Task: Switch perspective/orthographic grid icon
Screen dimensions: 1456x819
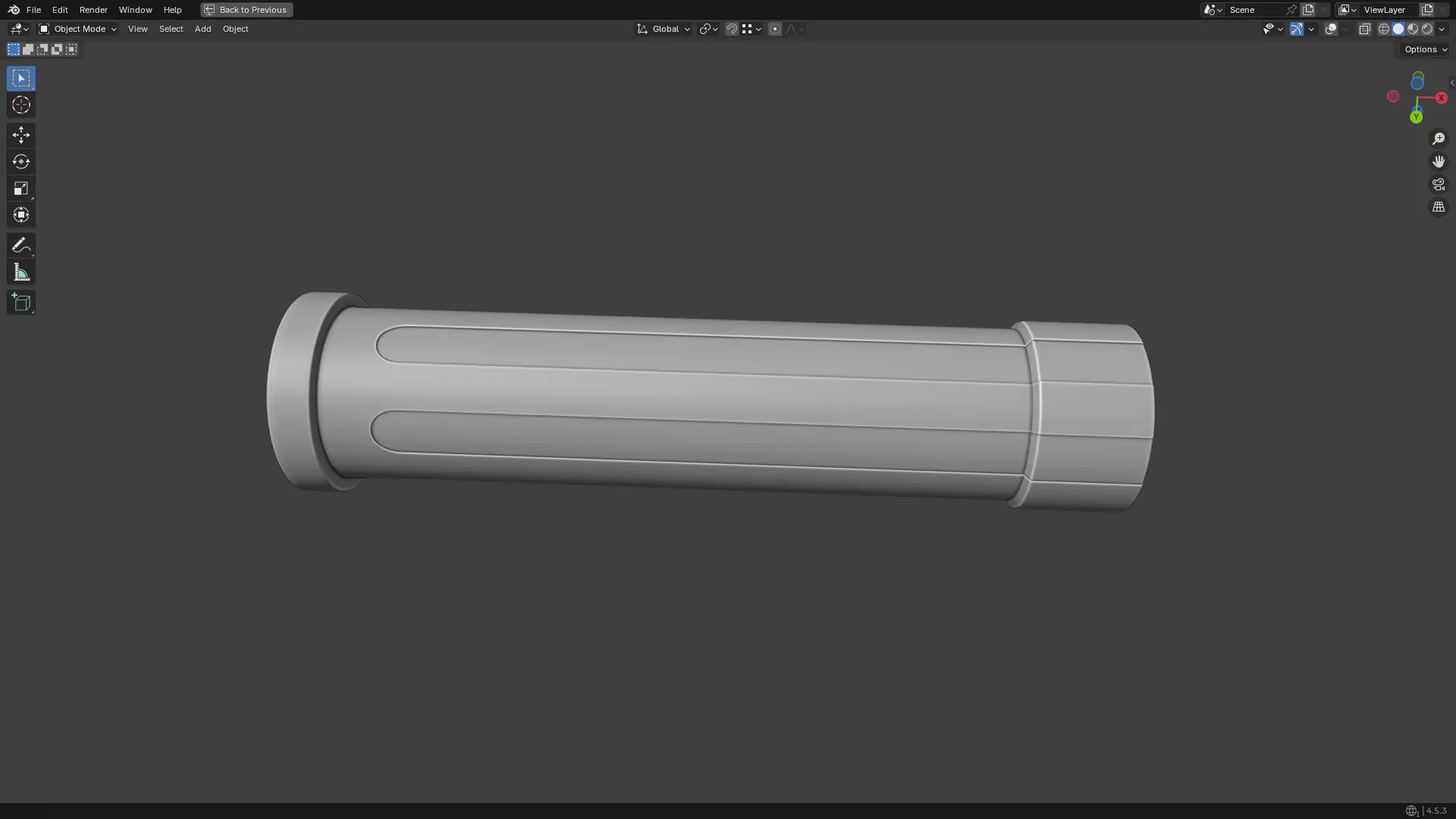Action: point(1439,207)
